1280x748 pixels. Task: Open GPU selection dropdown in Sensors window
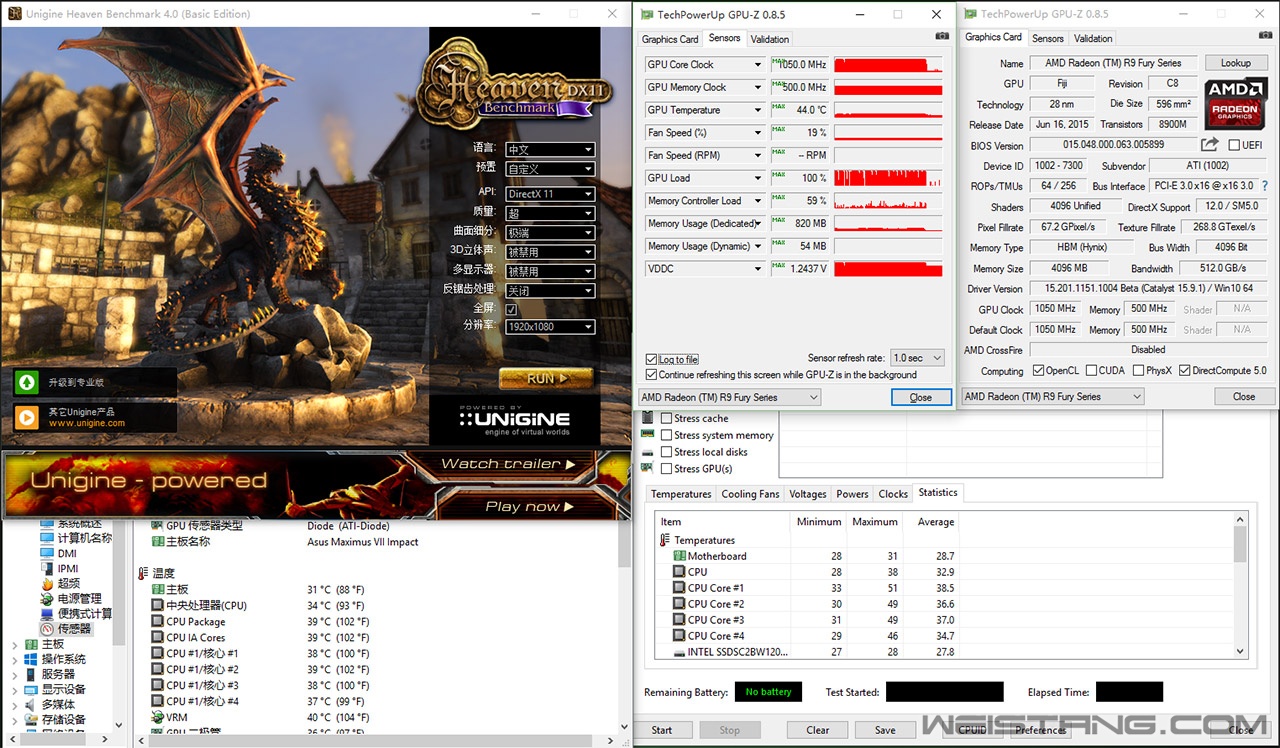pyautogui.click(x=729, y=397)
